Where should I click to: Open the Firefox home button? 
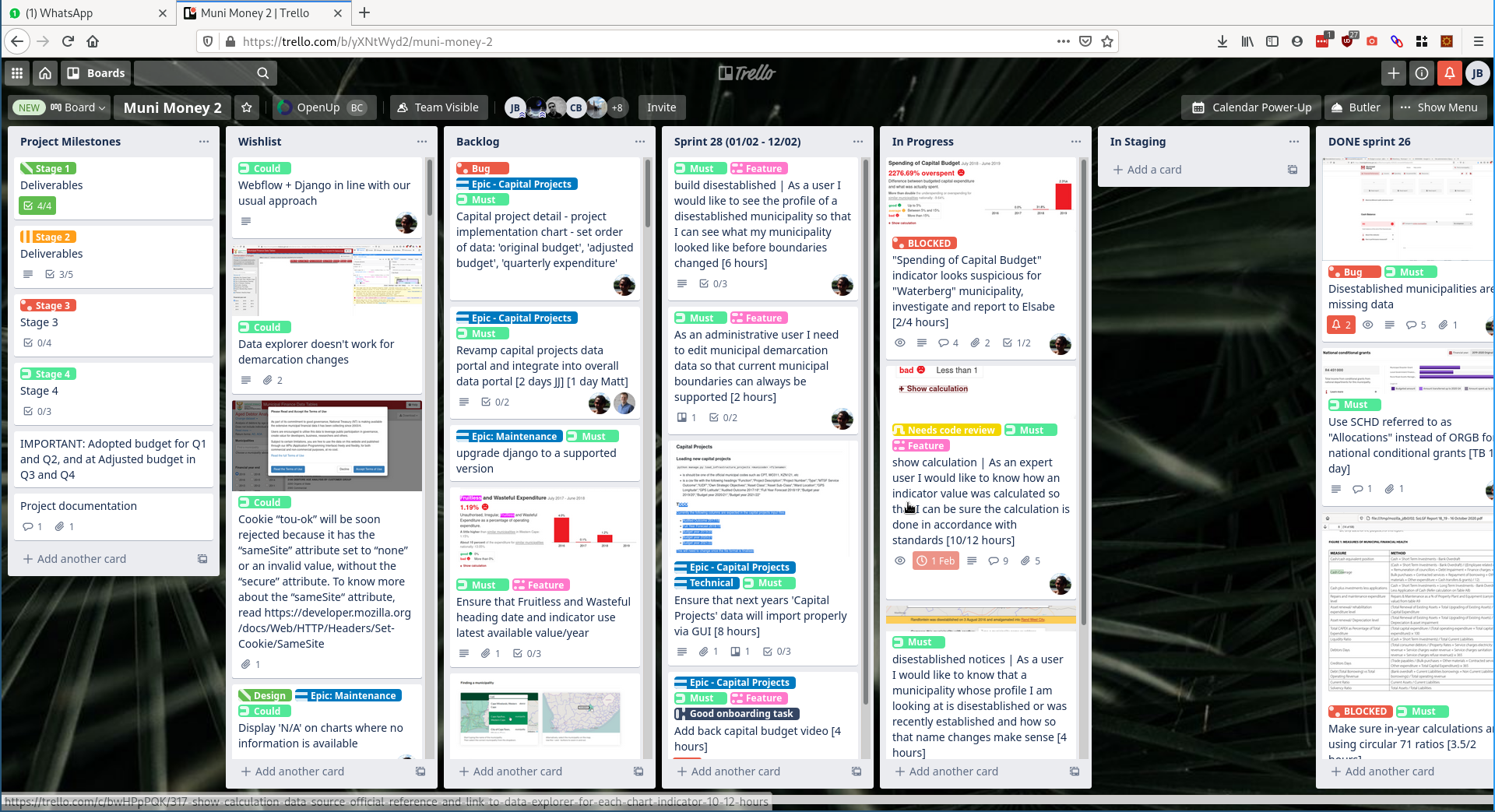coord(93,41)
